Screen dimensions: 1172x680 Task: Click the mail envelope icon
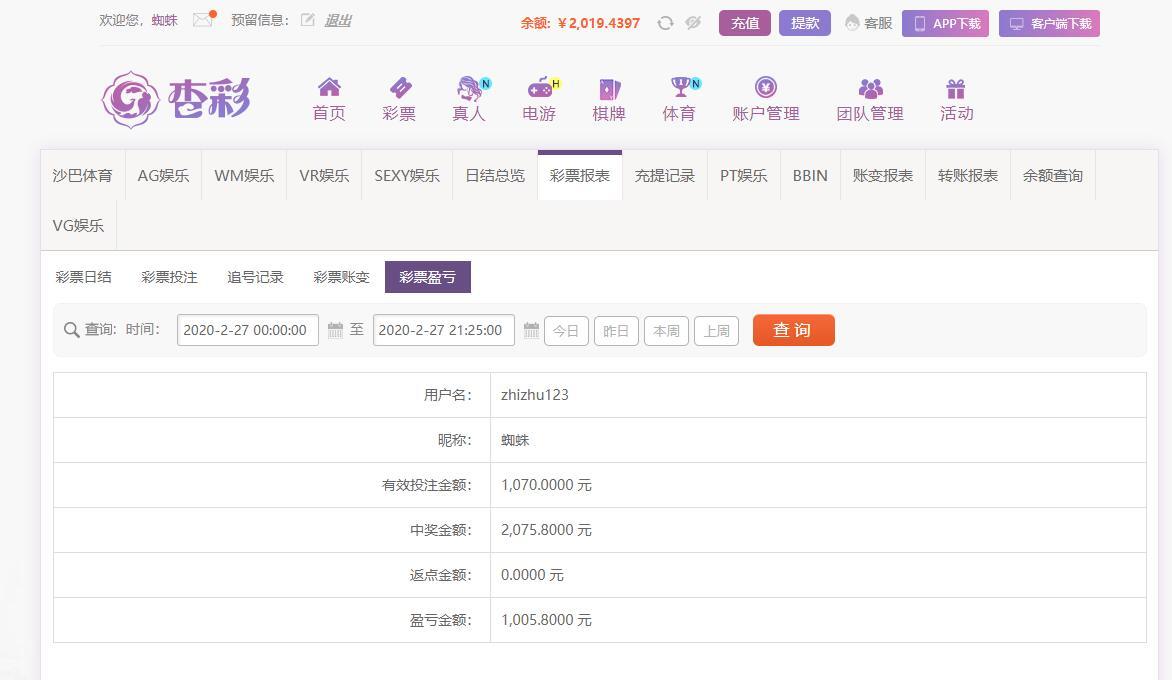(203, 20)
